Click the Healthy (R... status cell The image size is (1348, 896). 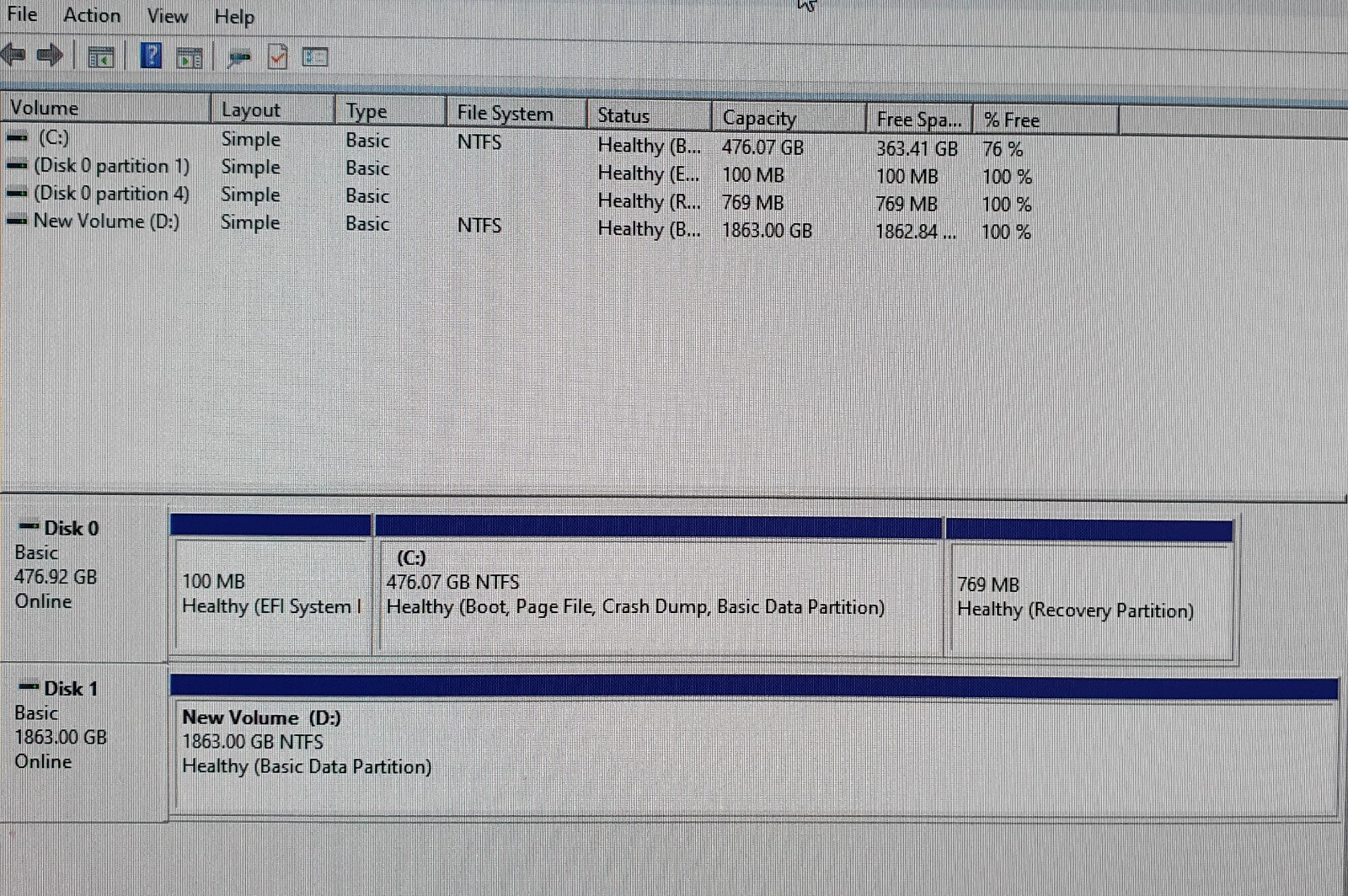tap(649, 201)
